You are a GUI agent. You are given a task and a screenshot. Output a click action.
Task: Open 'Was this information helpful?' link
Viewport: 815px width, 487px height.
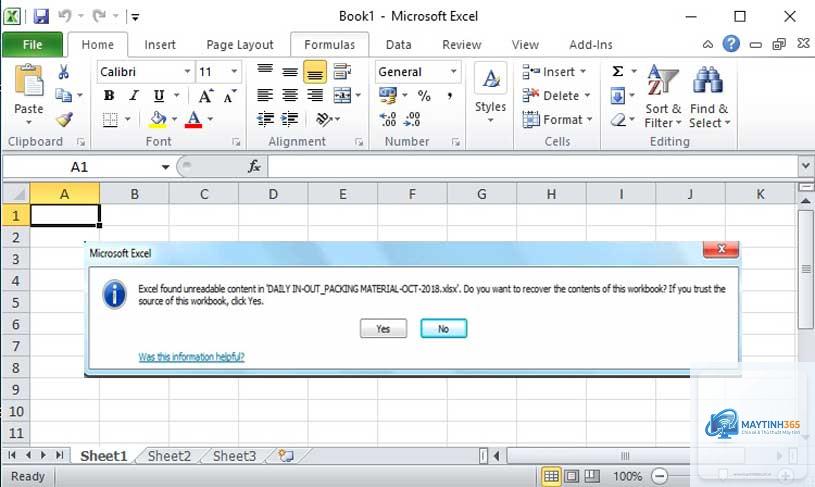point(191,357)
